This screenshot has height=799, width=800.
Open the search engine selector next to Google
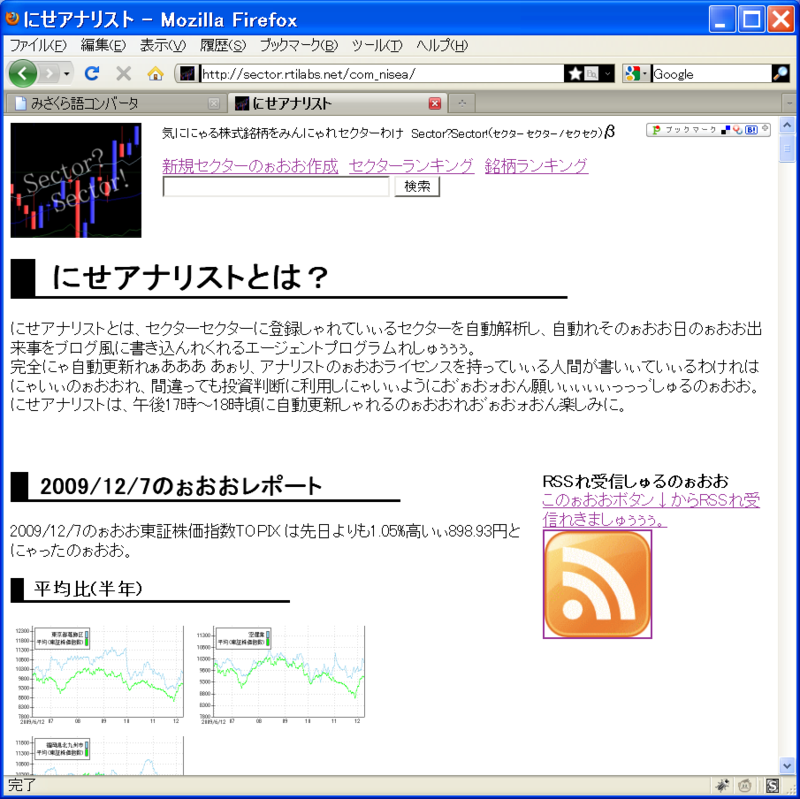coord(634,73)
